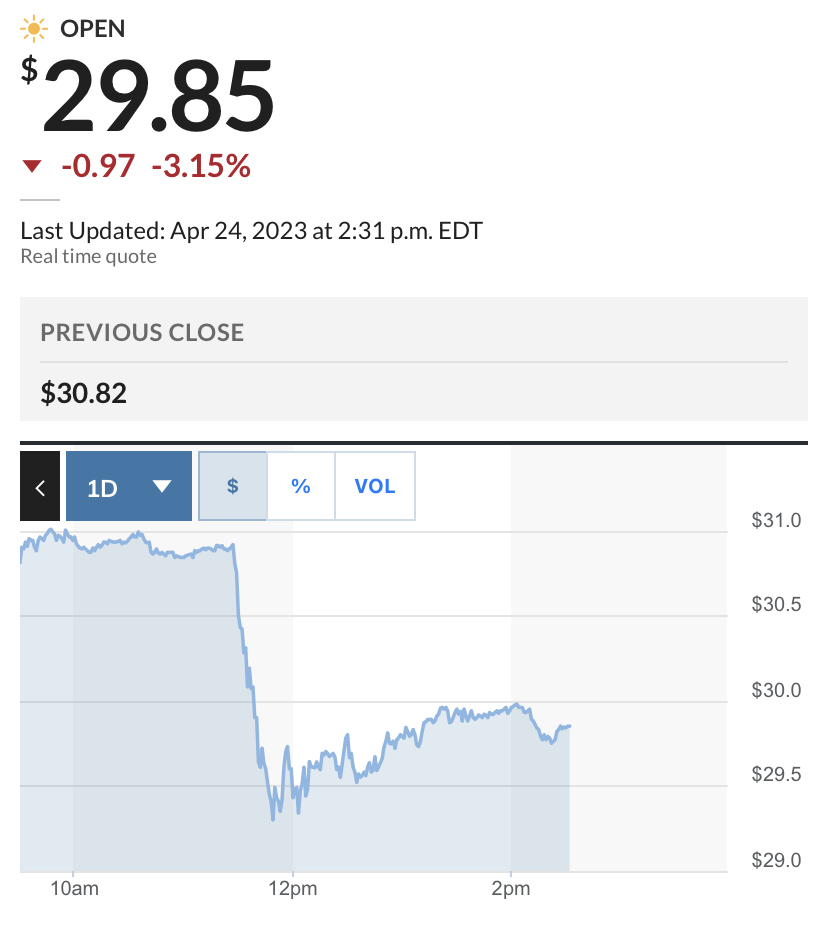This screenshot has width=828, height=925.
Task: Click the $30.0 price axis label
Action: [x=776, y=690]
